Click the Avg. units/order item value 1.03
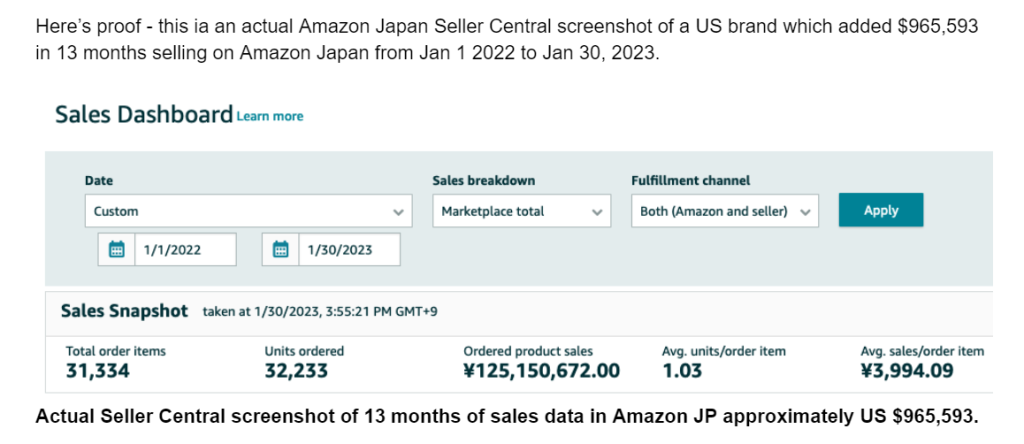This screenshot has width=1024, height=444. tap(682, 371)
